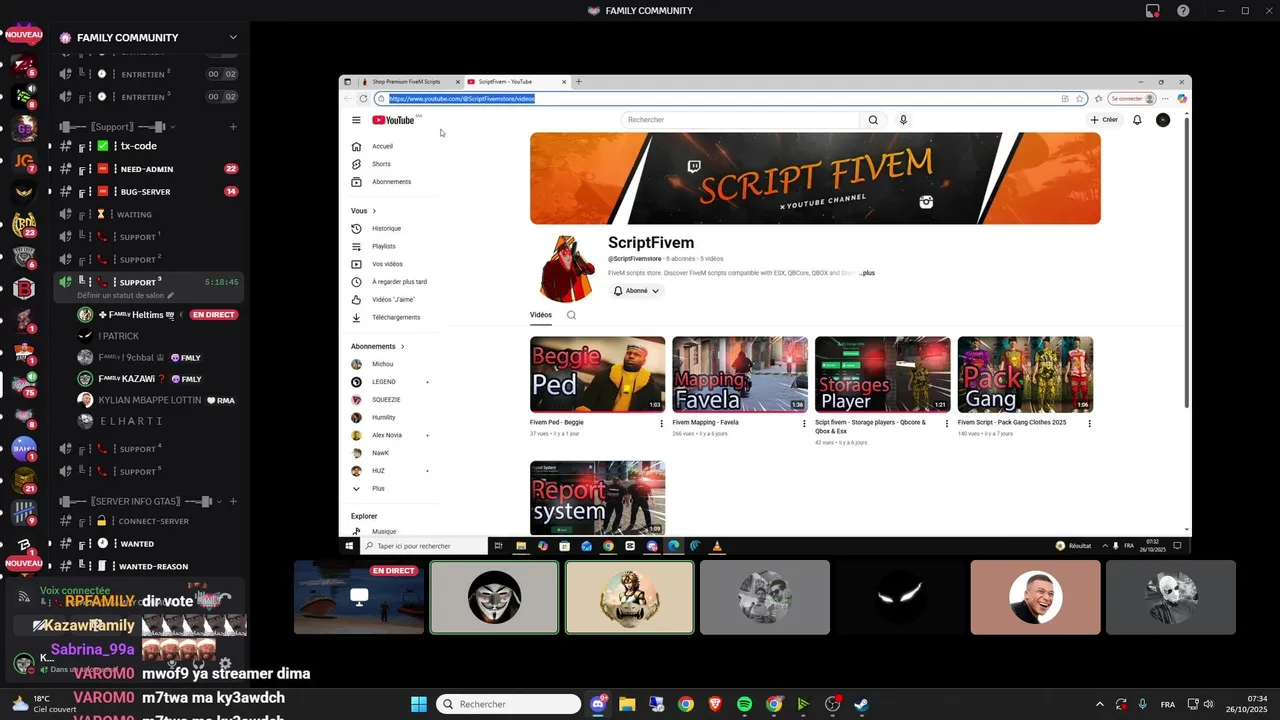The image size is (1280, 720).
Task: Click Définir un statut de salon
Action: [x=126, y=296]
